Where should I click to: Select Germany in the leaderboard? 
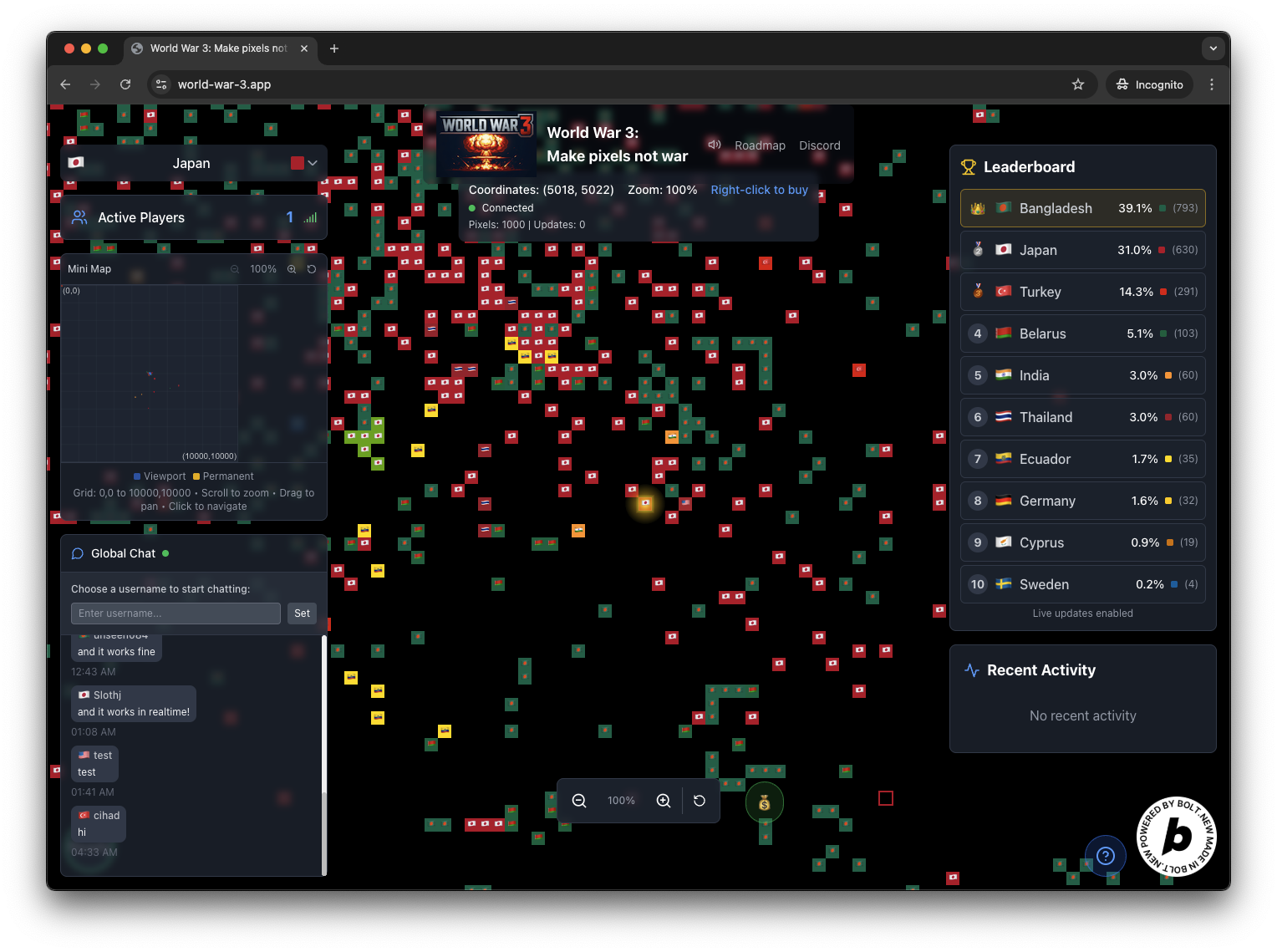(x=1083, y=501)
